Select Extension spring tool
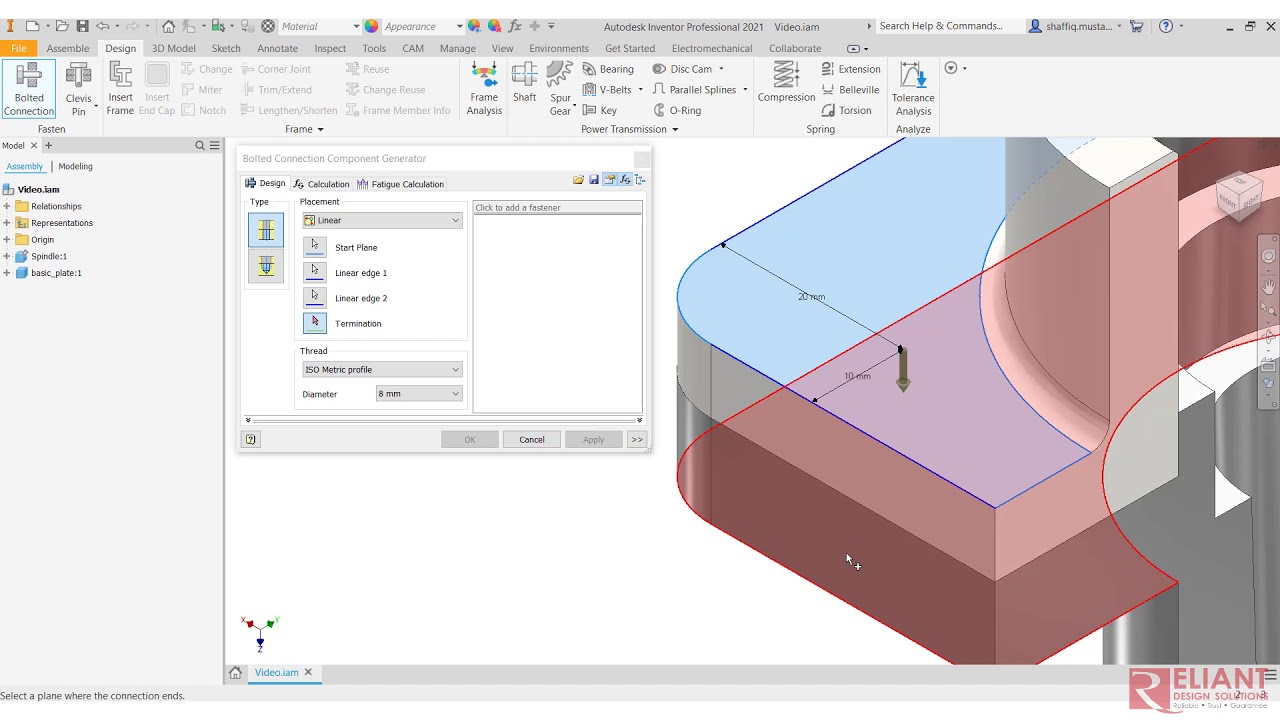 pyautogui.click(x=851, y=69)
